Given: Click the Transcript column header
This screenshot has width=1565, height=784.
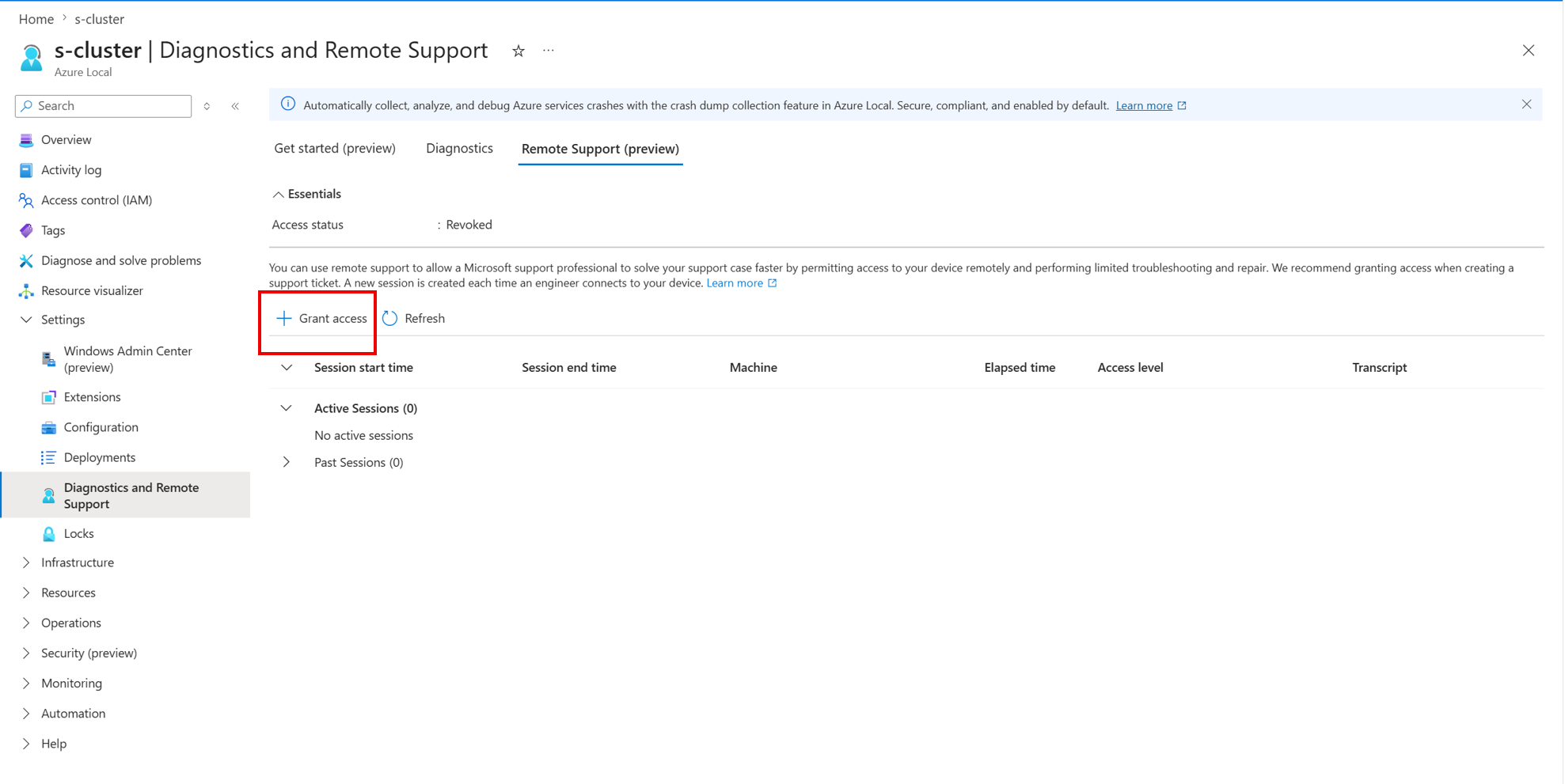Looking at the screenshot, I should pyautogui.click(x=1379, y=367).
